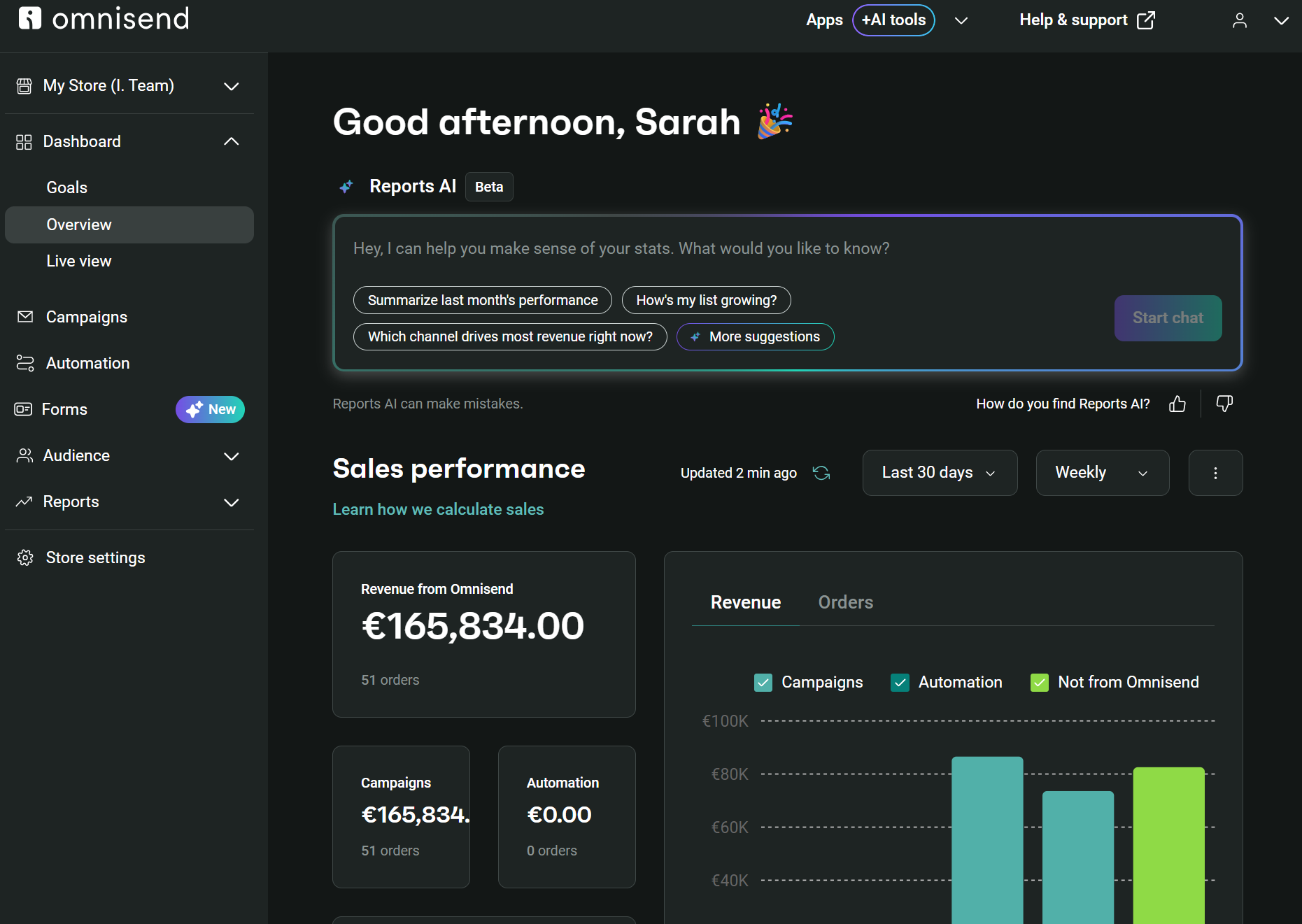Click the Reports AI sparkle icon
The width and height of the screenshot is (1302, 924).
tap(346, 187)
